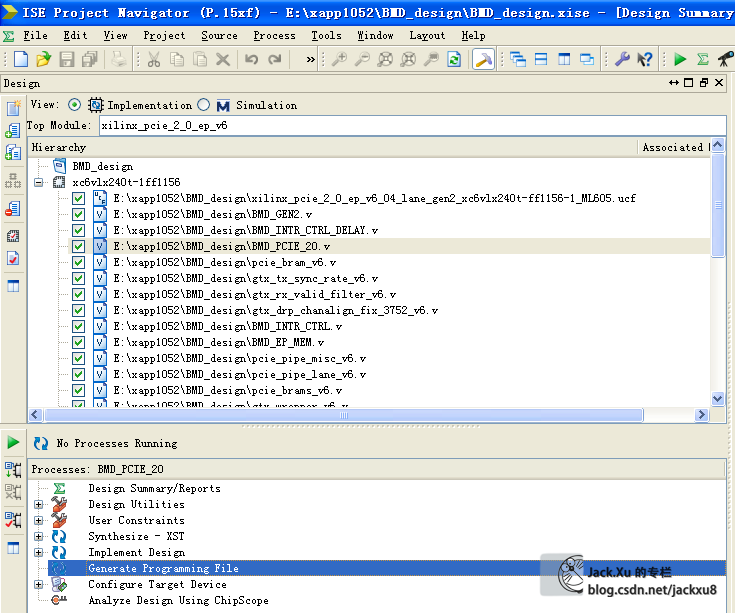The image size is (735, 613).
Task: Click the Hierarchy column header
Action: 332,147
